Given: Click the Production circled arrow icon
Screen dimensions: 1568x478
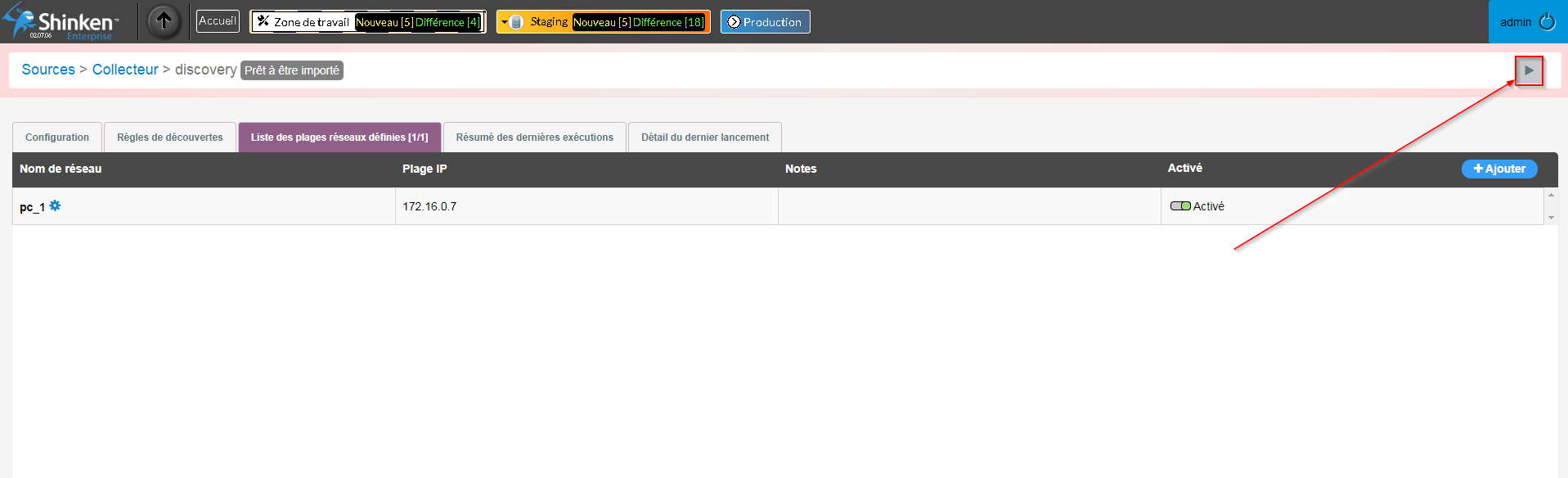Looking at the screenshot, I should (x=734, y=22).
